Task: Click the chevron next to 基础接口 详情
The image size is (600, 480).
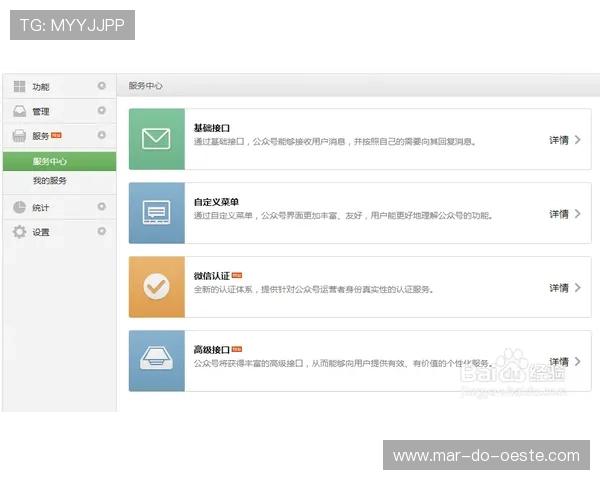Action: (577, 140)
